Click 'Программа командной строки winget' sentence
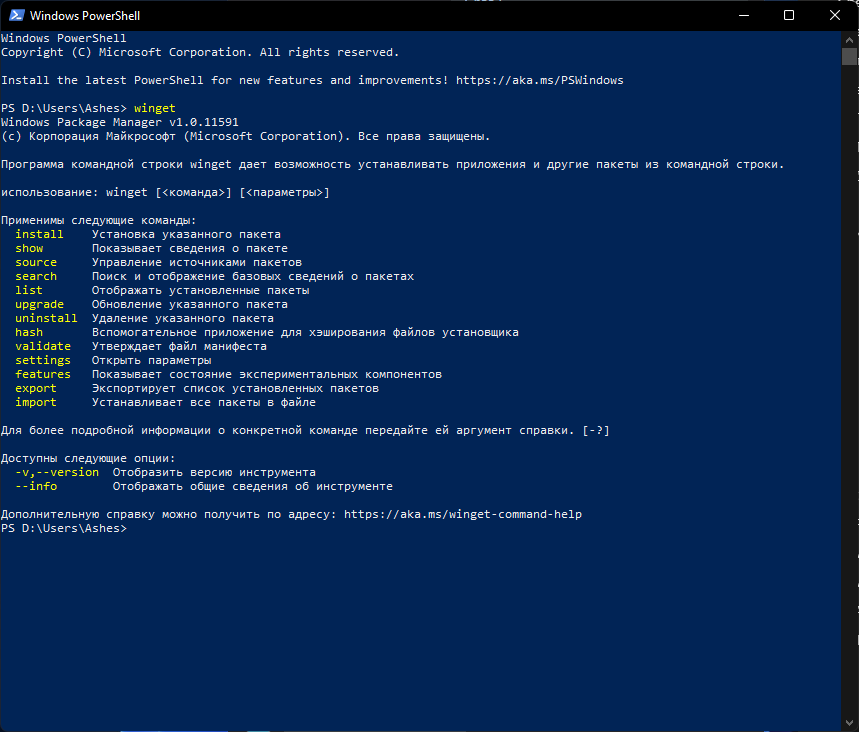The image size is (859, 732). coord(392,164)
